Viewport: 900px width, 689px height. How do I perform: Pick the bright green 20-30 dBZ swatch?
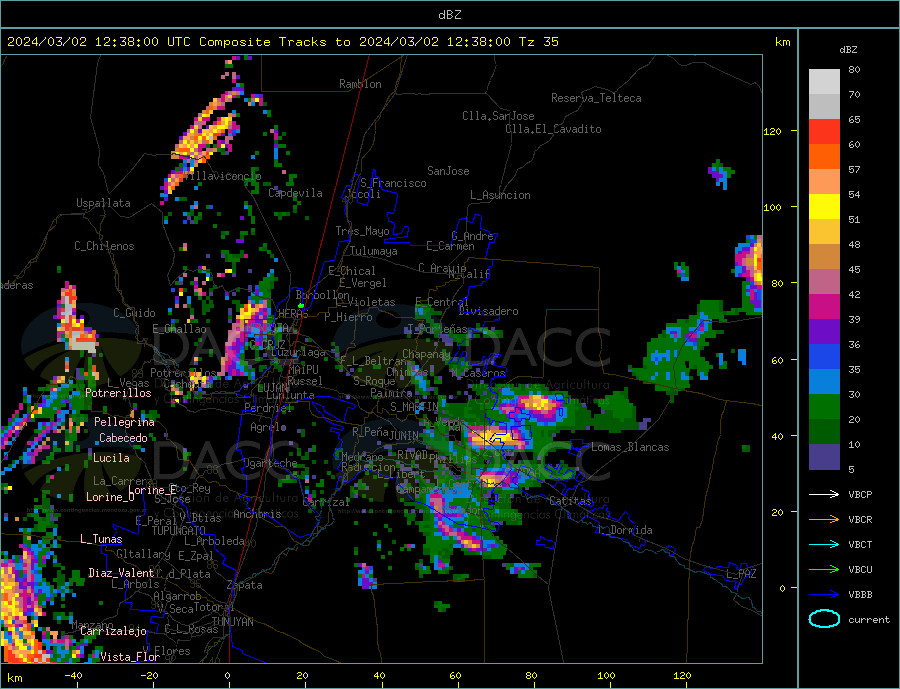[x=824, y=407]
